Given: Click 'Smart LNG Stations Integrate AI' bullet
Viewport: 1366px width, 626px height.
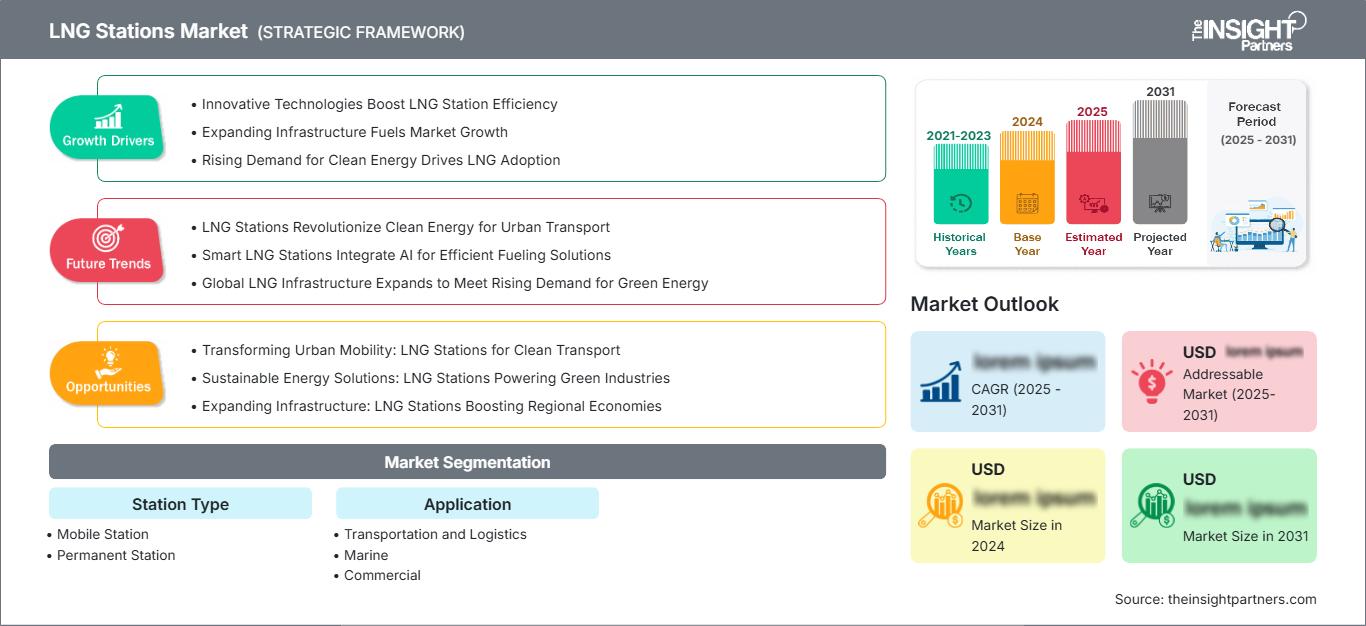Looking at the screenshot, I should coord(406,255).
